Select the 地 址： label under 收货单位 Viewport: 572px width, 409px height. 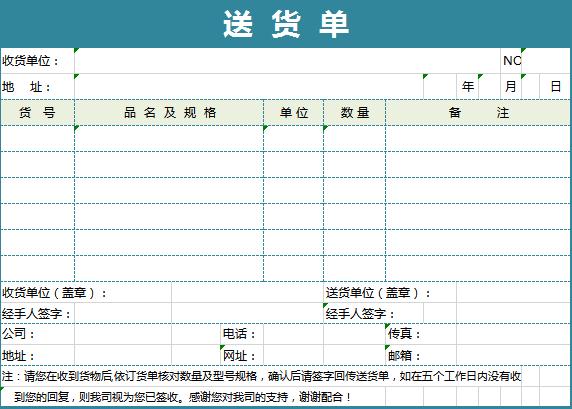(x=38, y=86)
